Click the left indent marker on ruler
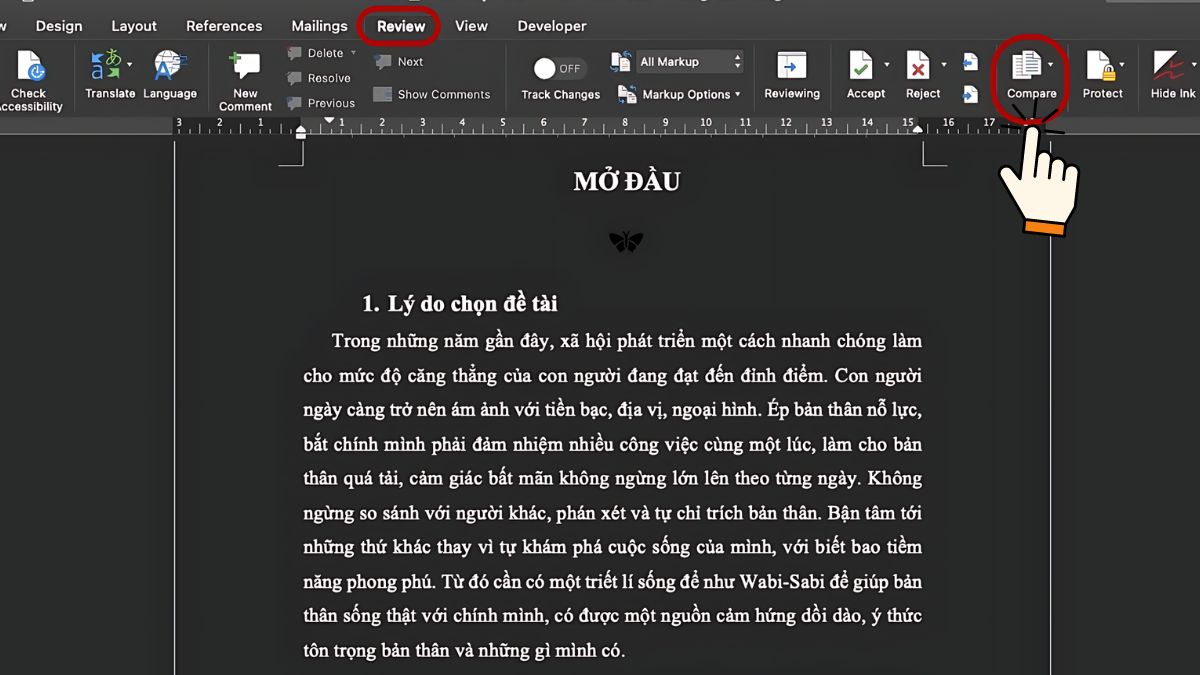The width and height of the screenshot is (1200, 675). 301,131
